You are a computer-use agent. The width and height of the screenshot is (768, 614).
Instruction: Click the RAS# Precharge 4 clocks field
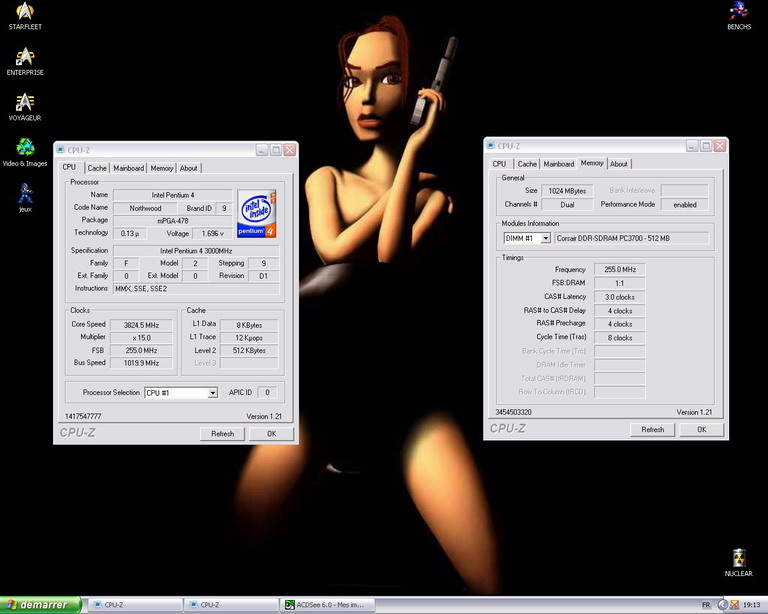pyautogui.click(x=620, y=324)
